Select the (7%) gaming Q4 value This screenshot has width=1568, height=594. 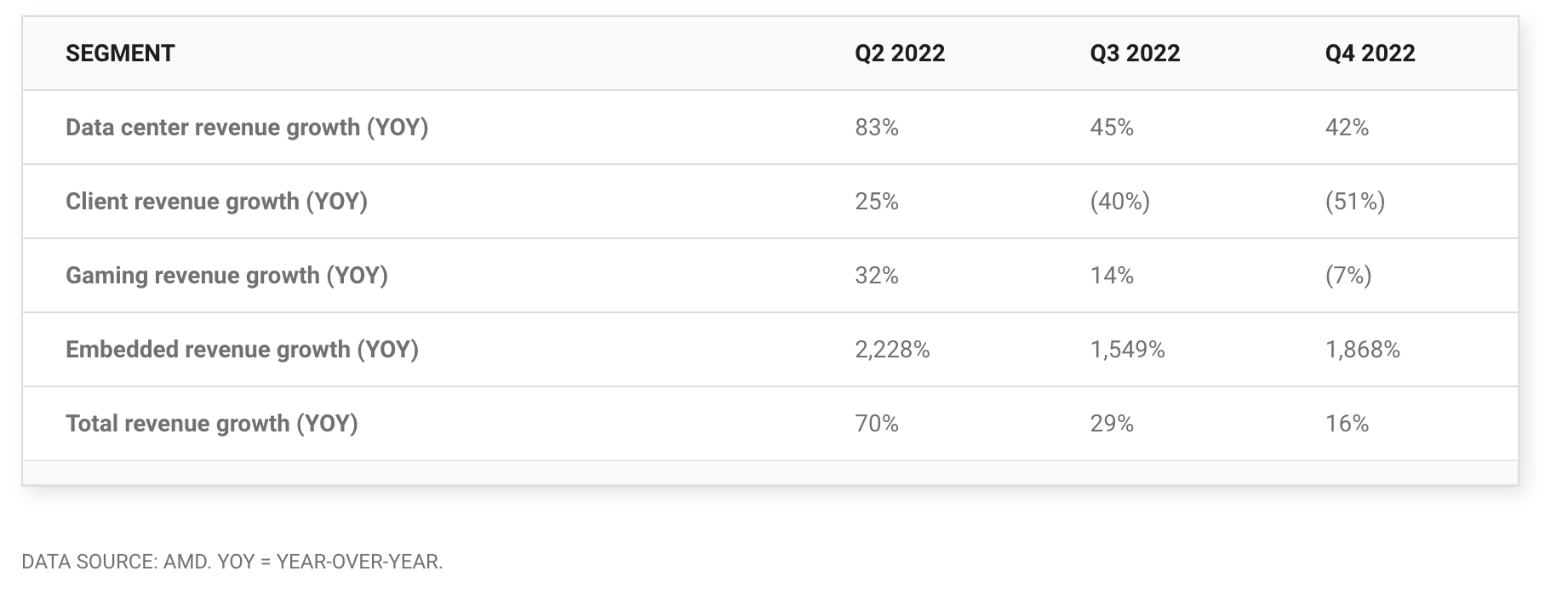coord(1348,276)
